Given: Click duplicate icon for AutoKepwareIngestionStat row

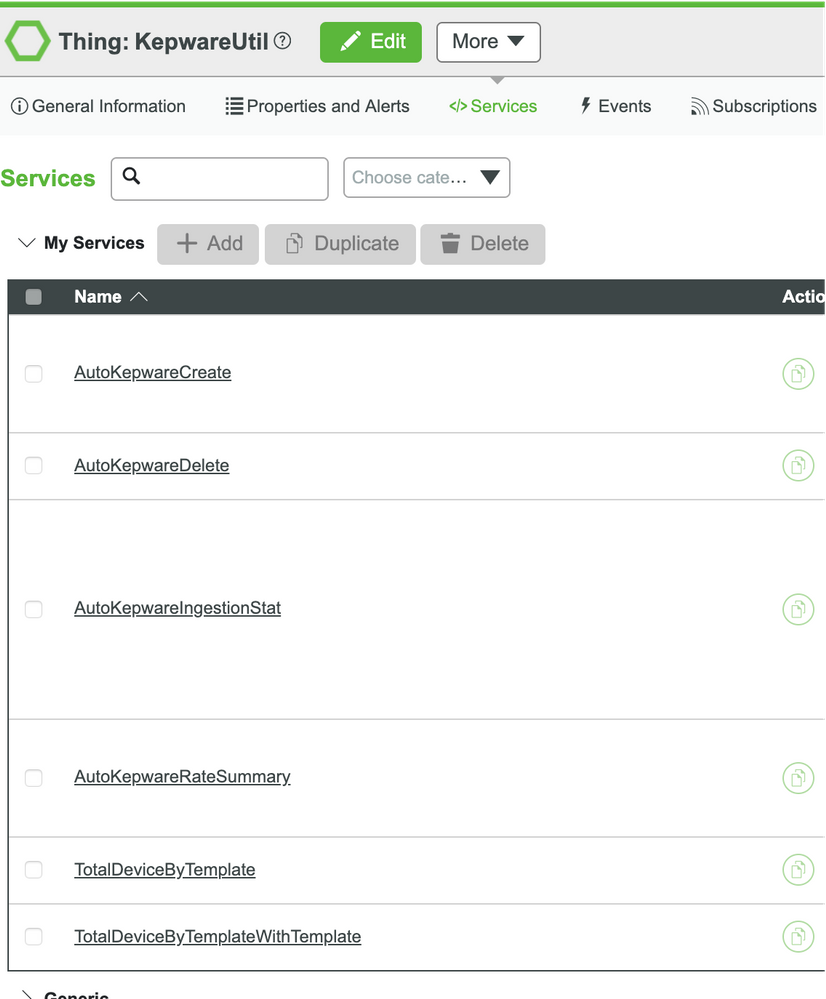Looking at the screenshot, I should coord(797,609).
